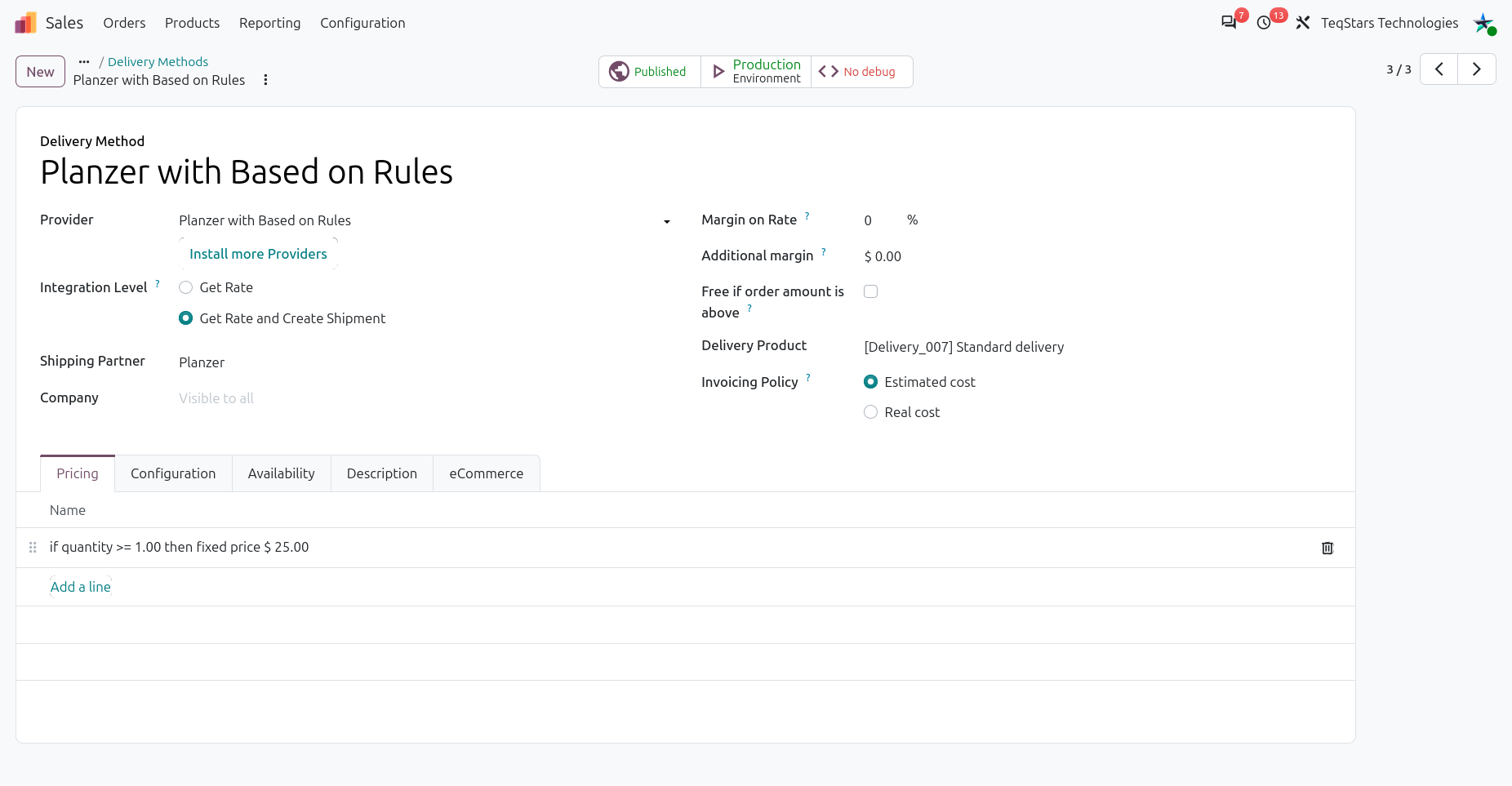Open TeqStars Technologies company switcher
The image size is (1512, 786).
tap(1390, 23)
